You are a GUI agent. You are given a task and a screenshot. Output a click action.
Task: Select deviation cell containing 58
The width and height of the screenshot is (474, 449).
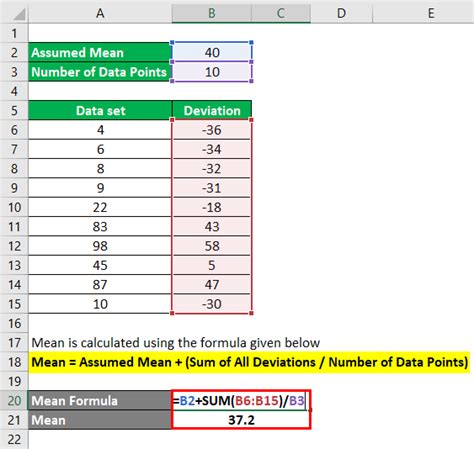click(212, 246)
